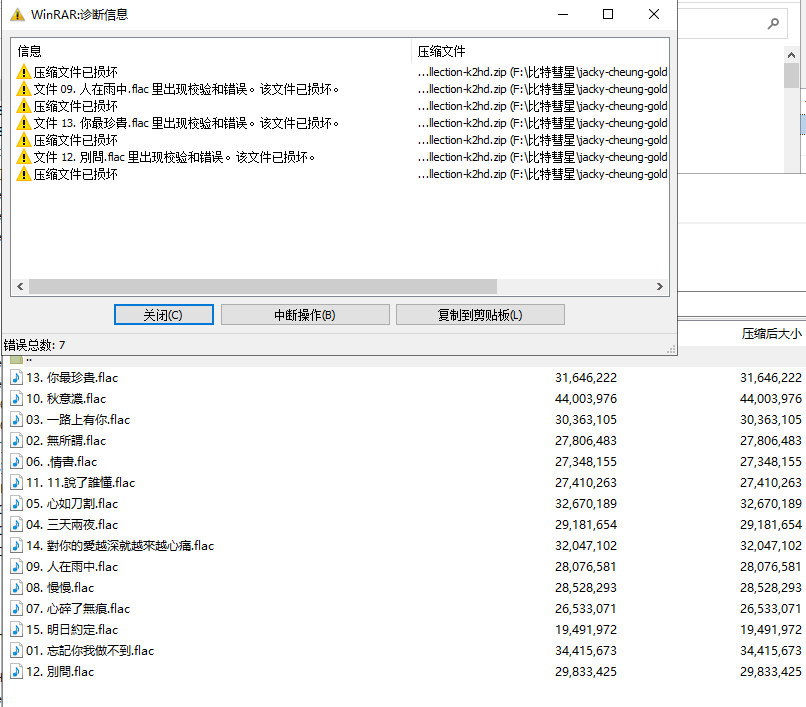Select warning icon for 13. 你最珍貴 error
Screen dimensions: 806x707
coord(24,123)
